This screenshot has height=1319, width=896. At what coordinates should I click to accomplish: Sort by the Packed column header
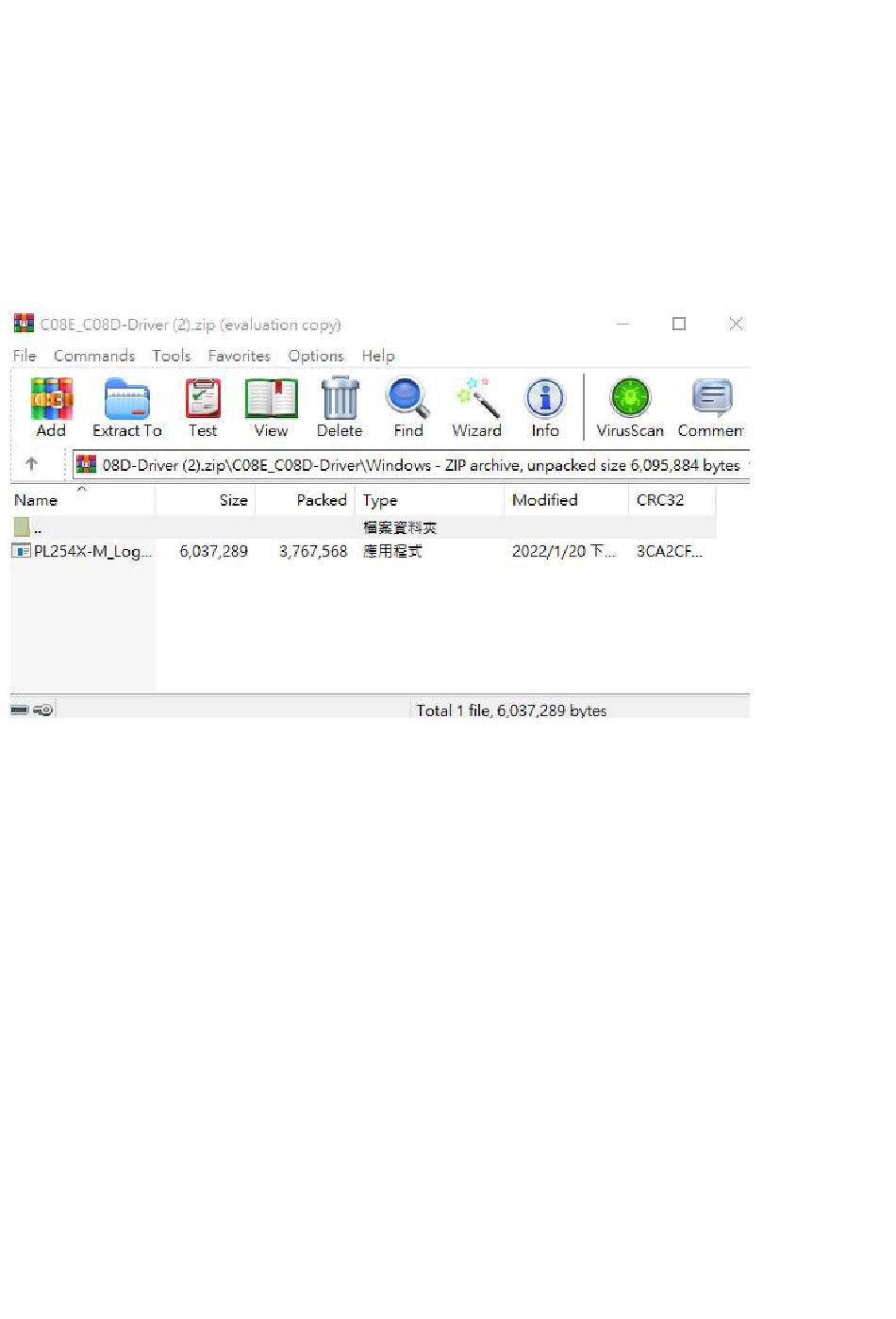click(x=306, y=500)
